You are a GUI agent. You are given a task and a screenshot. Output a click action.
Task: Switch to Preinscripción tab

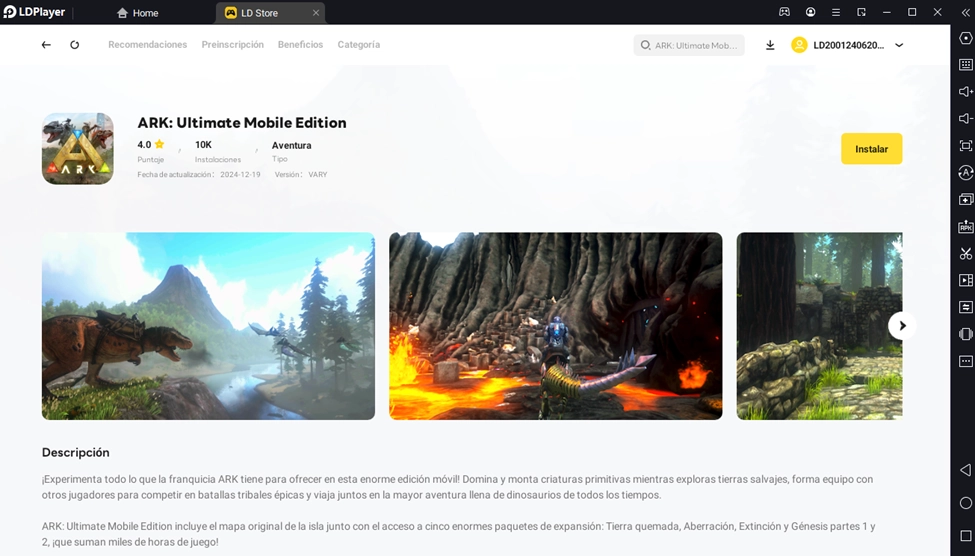click(233, 45)
